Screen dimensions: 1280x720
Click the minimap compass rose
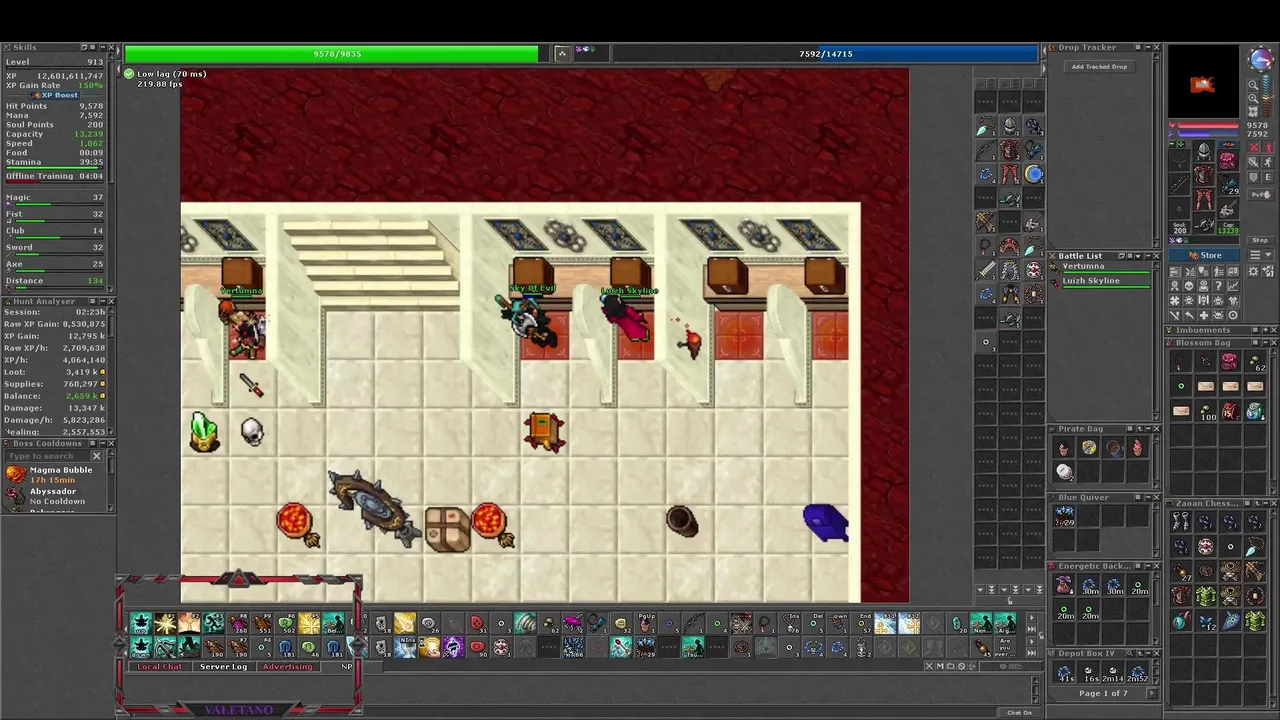tap(1261, 58)
